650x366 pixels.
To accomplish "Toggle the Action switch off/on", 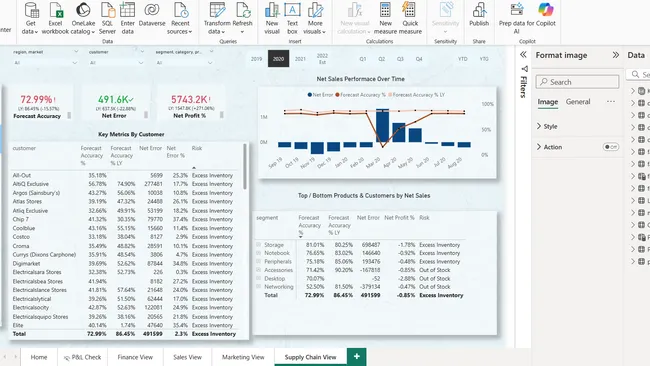I will pyautogui.click(x=611, y=147).
